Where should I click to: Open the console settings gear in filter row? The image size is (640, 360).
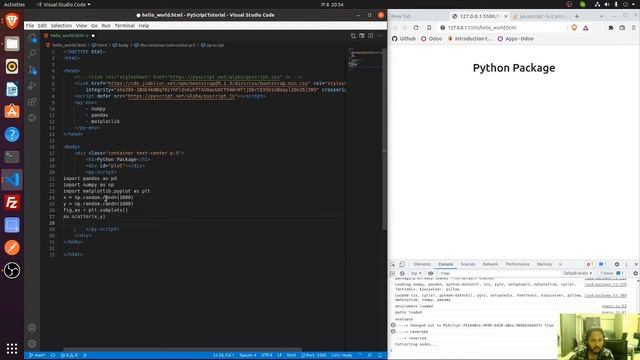tap(636, 273)
